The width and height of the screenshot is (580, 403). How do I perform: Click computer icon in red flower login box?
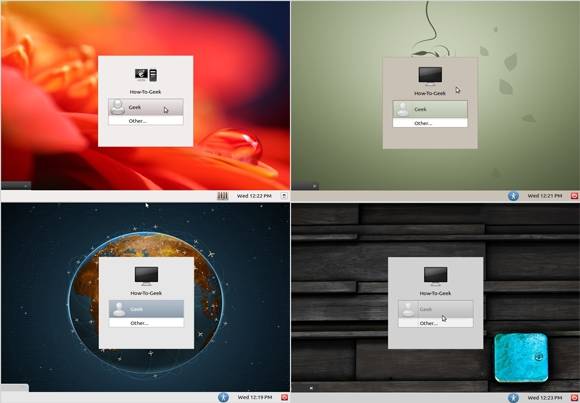pos(146,75)
